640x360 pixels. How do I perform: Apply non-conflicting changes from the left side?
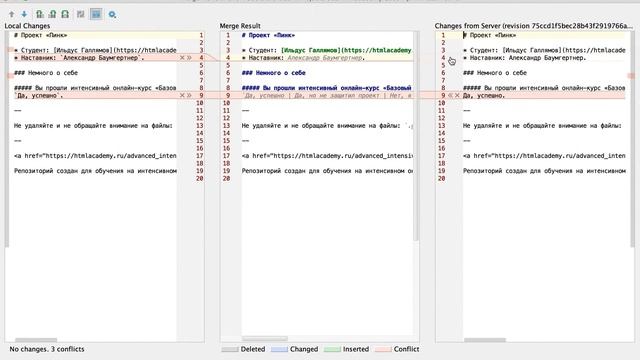40,14
